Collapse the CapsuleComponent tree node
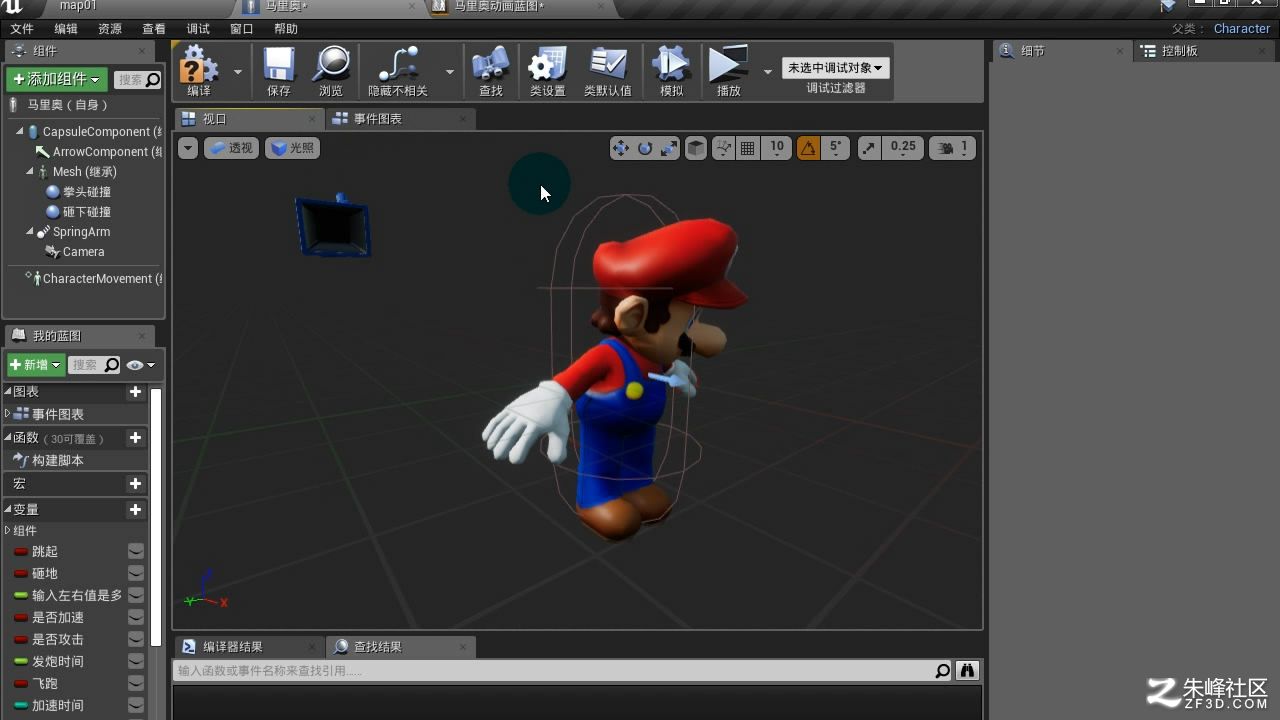Image resolution: width=1280 pixels, height=720 pixels. pos(20,132)
